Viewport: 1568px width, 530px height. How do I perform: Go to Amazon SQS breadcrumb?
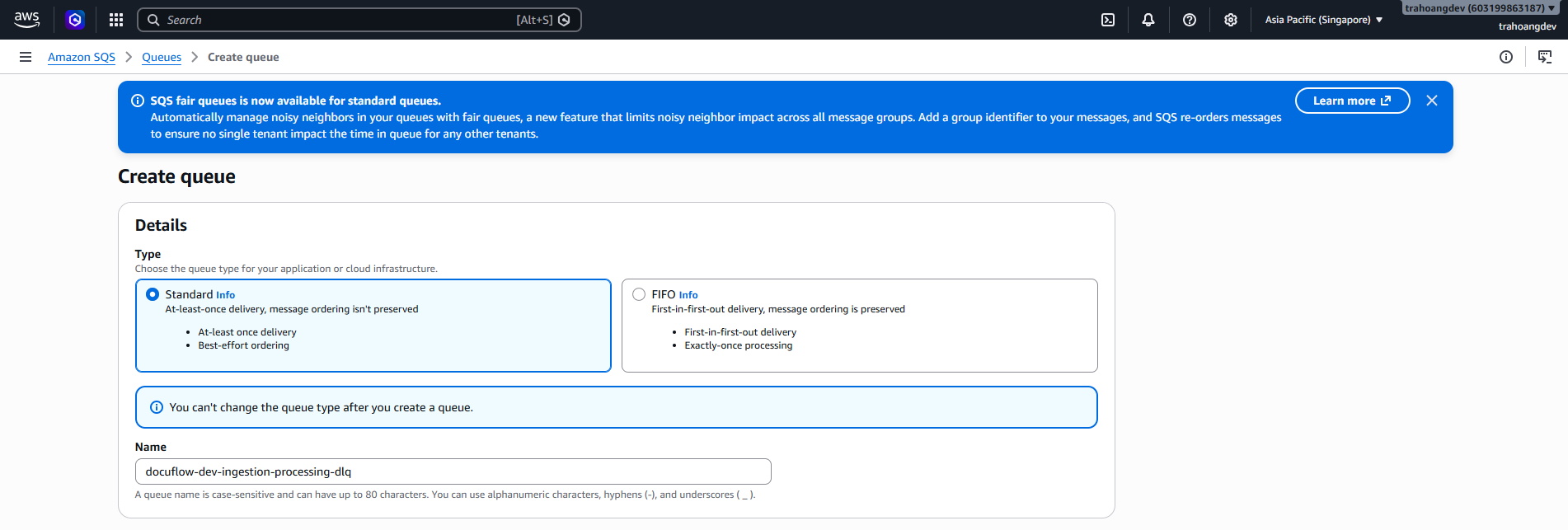(82, 57)
